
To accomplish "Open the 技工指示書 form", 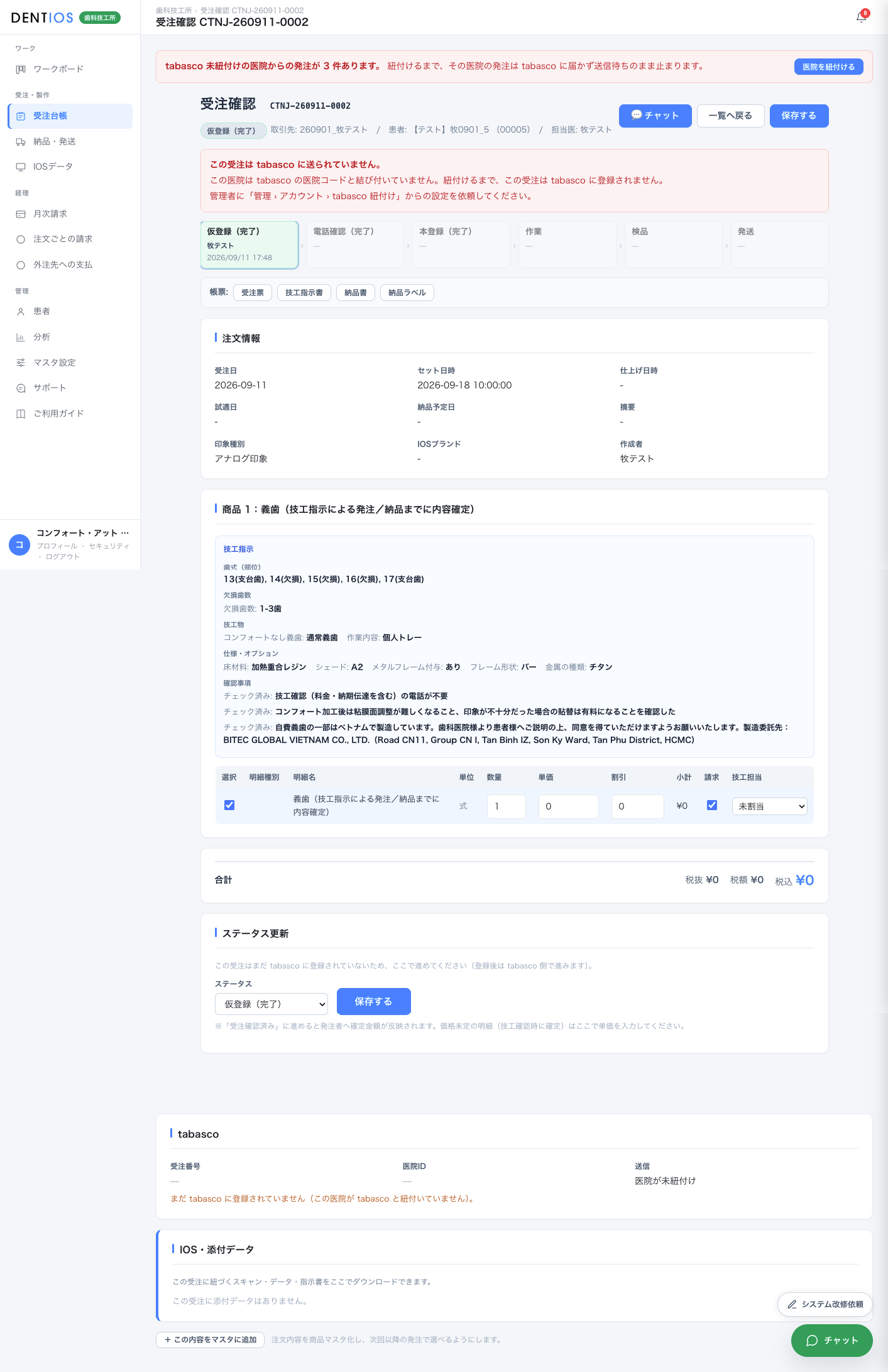I will (304, 293).
